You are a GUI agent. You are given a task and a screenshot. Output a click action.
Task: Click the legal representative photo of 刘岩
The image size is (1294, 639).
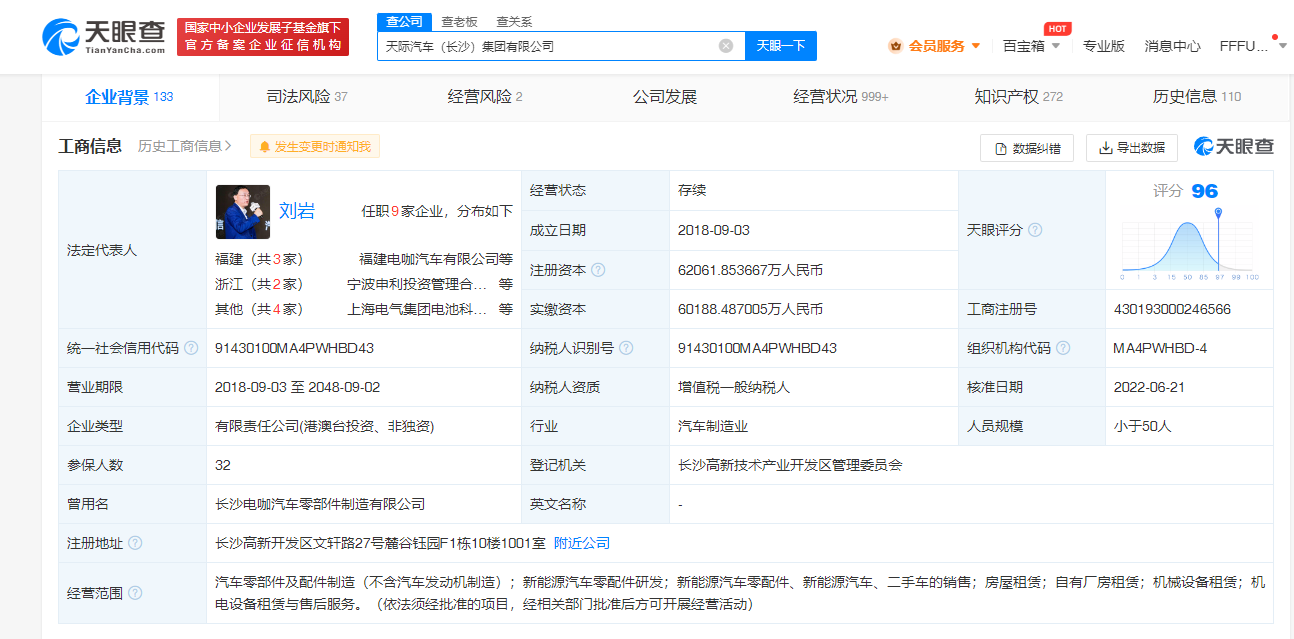tap(243, 211)
